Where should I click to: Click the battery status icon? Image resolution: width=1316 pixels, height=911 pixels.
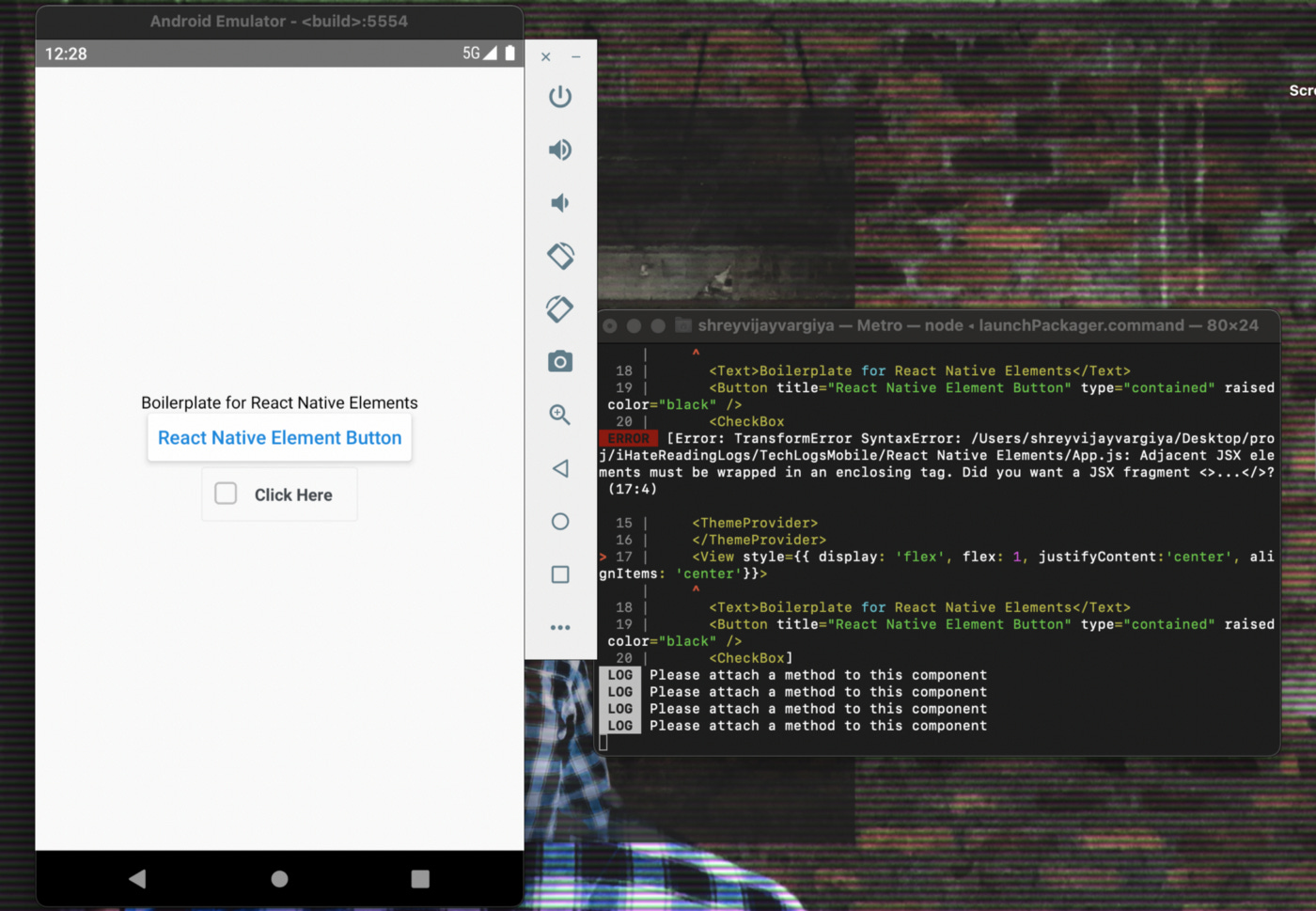(x=510, y=54)
